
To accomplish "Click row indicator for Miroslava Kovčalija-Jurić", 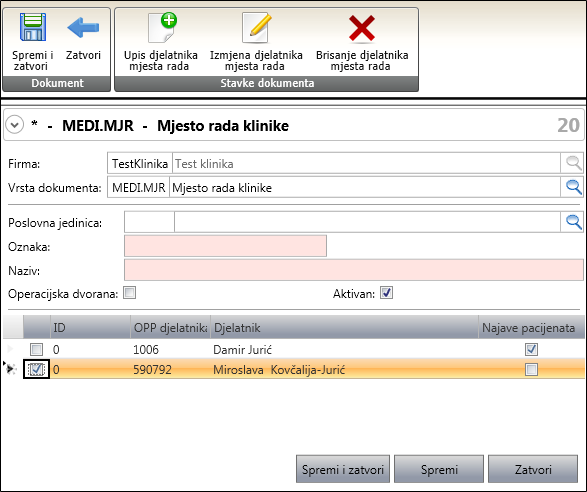I will click(10, 369).
